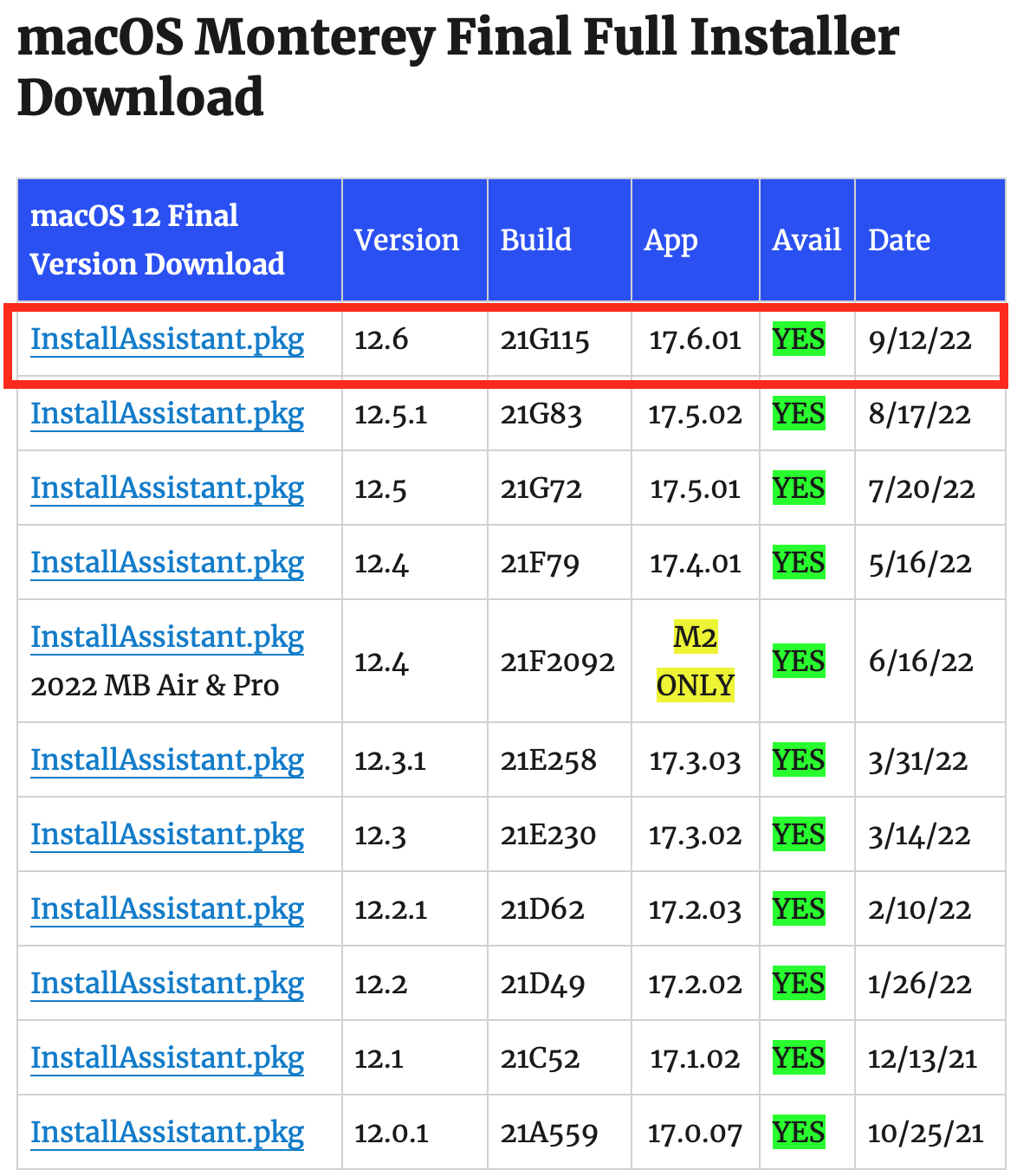The width and height of the screenshot is (1017, 1176).
Task: Click app version 17.4.01
Action: [696, 564]
